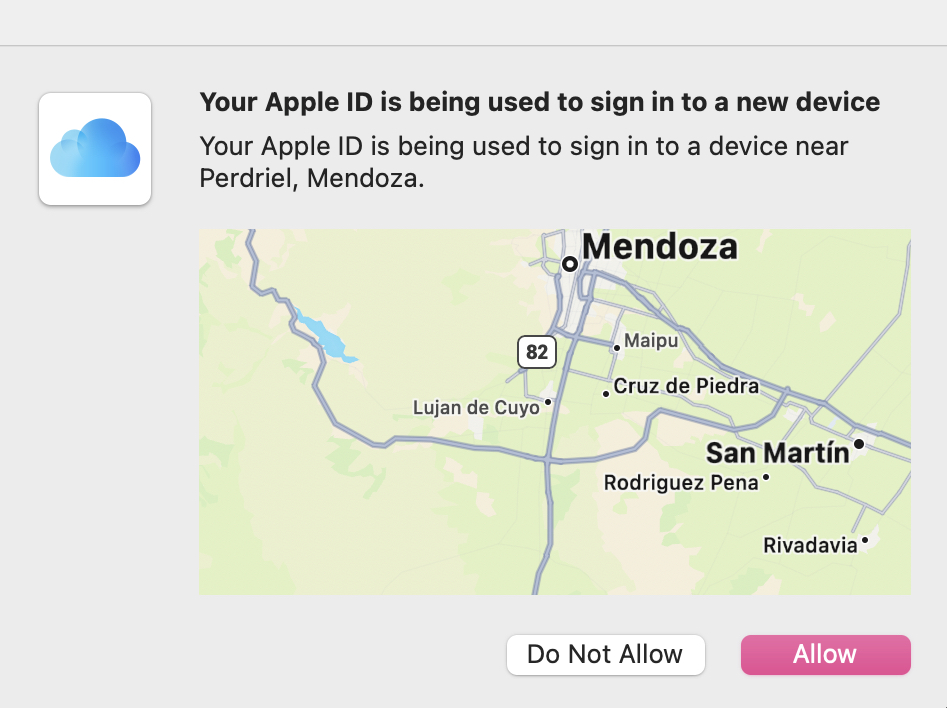947x708 pixels.
Task: Click the Rodriguez Pena location dot
Action: (765, 478)
